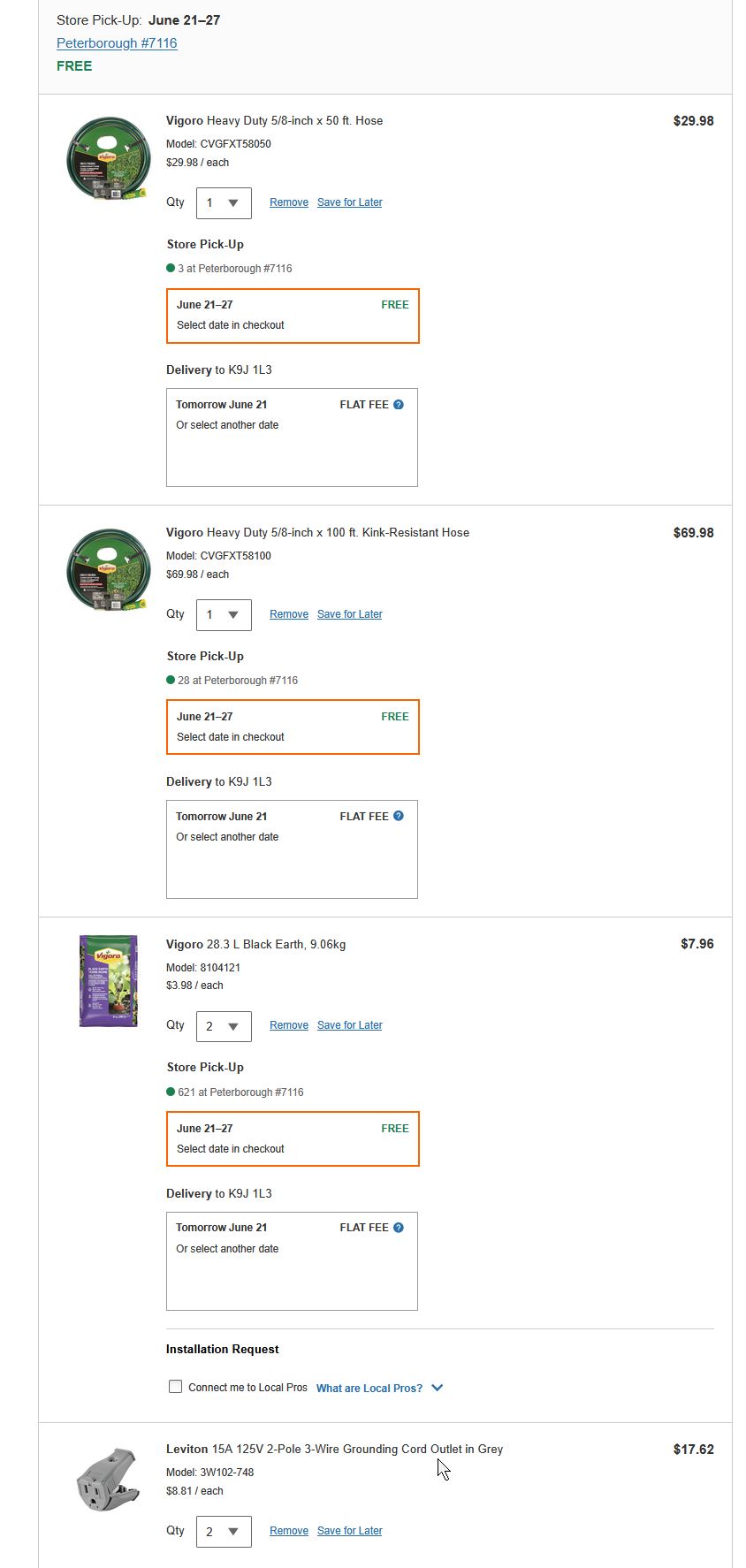Remove the Leviton cord outlet from cart
The height and width of the screenshot is (1568, 746).
(289, 1531)
